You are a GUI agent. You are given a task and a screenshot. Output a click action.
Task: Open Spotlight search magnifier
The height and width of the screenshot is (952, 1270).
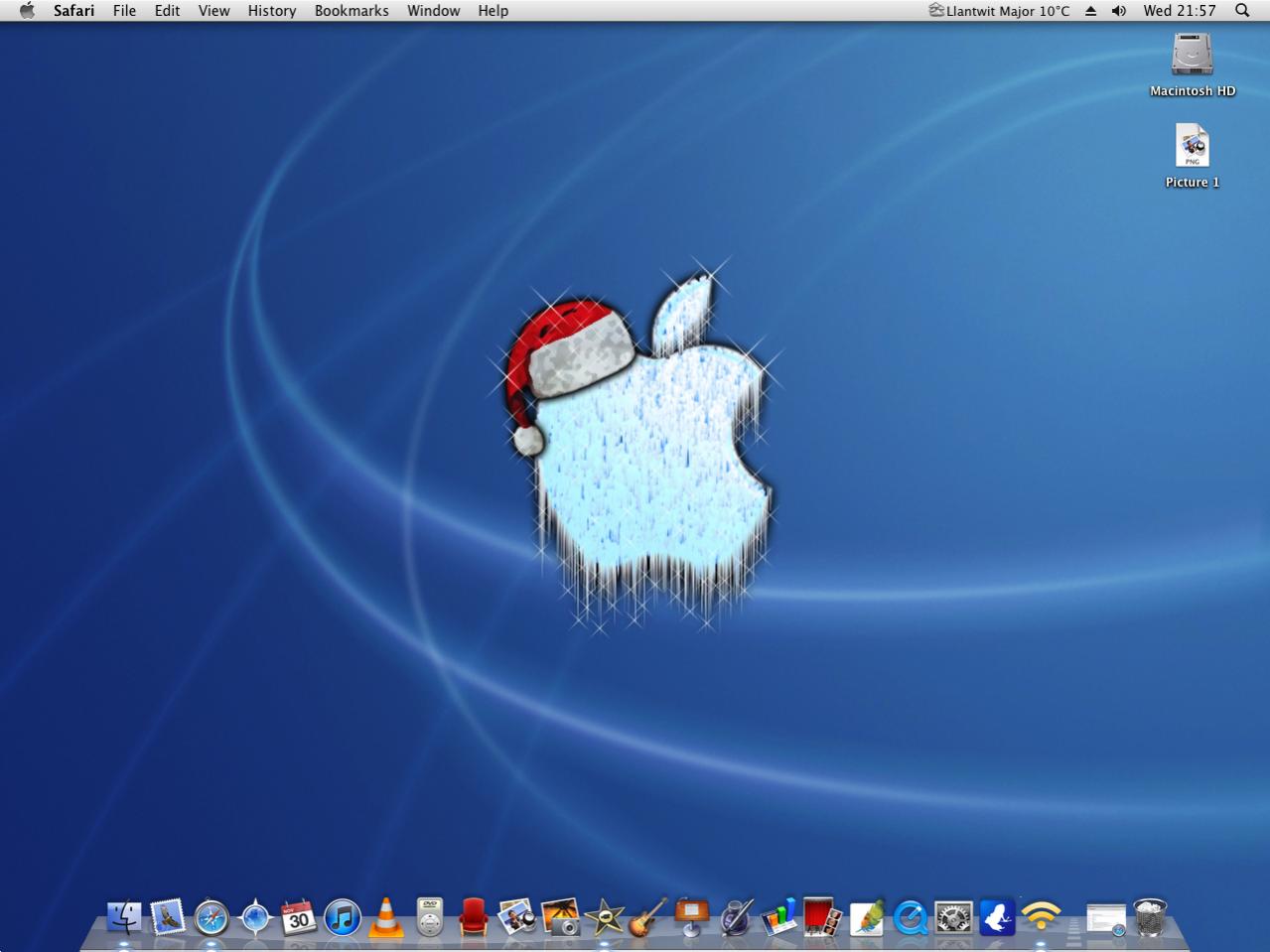pos(1242,11)
